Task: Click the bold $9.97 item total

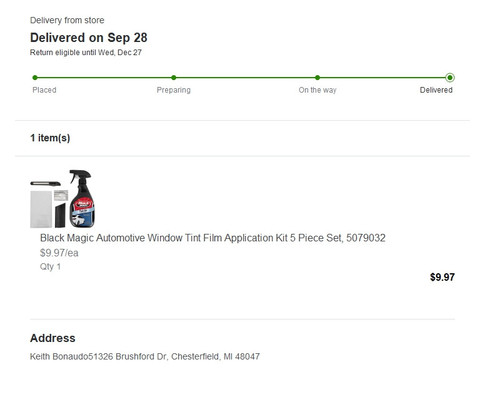Action: (442, 277)
